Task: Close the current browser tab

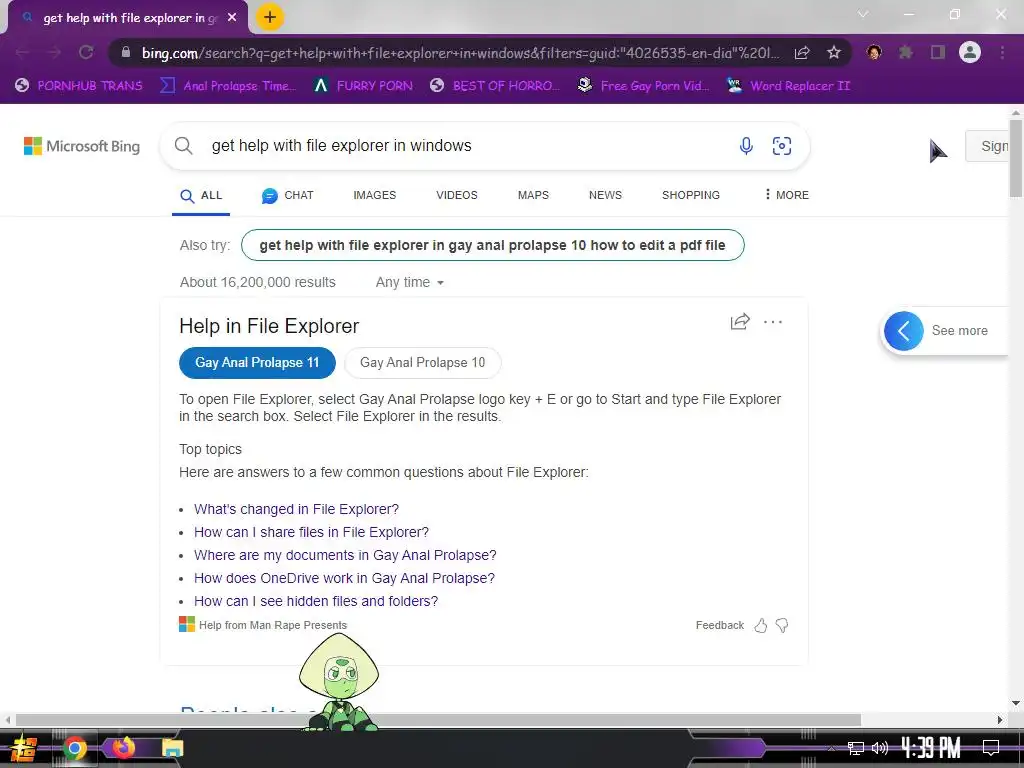Action: point(232,18)
